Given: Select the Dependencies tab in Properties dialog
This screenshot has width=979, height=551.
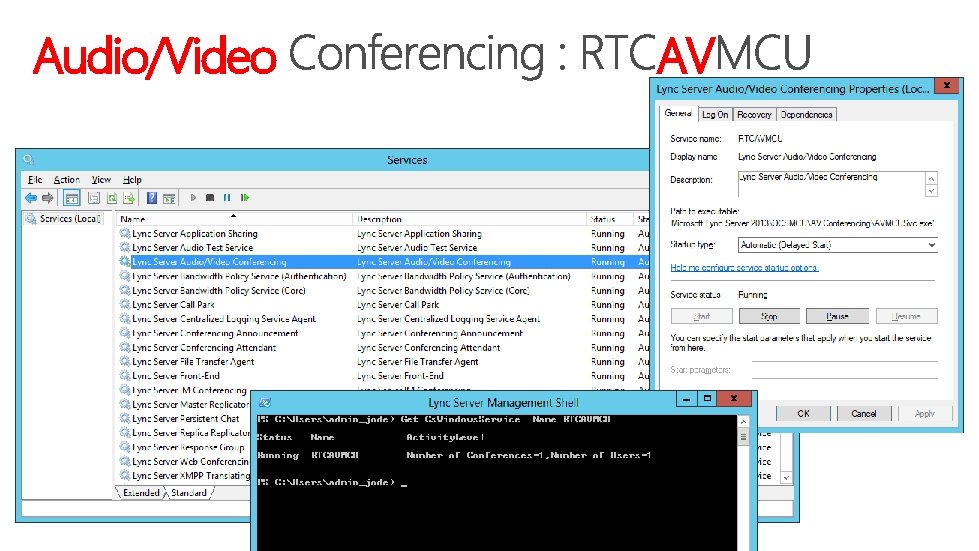Looking at the screenshot, I should click(x=806, y=115).
